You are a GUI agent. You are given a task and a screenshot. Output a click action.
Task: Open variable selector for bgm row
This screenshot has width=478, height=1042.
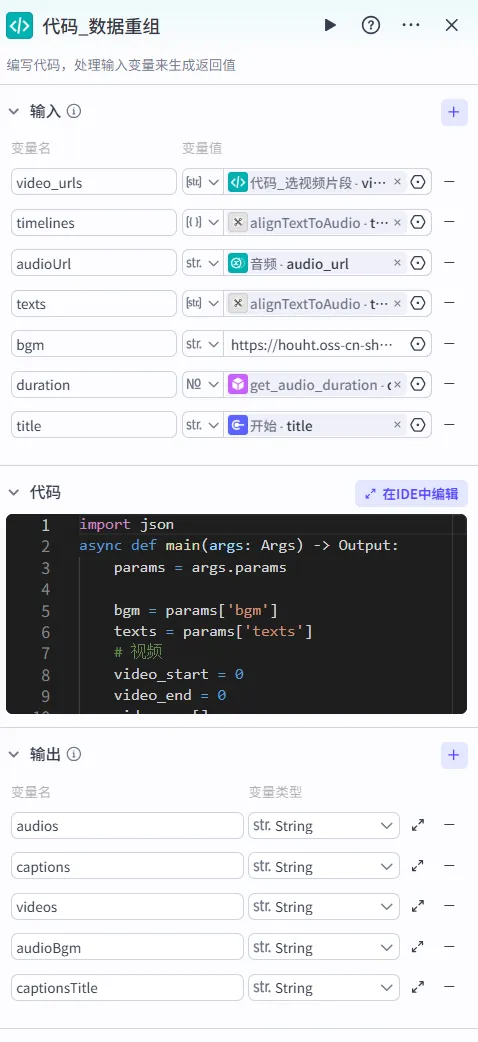coord(418,344)
